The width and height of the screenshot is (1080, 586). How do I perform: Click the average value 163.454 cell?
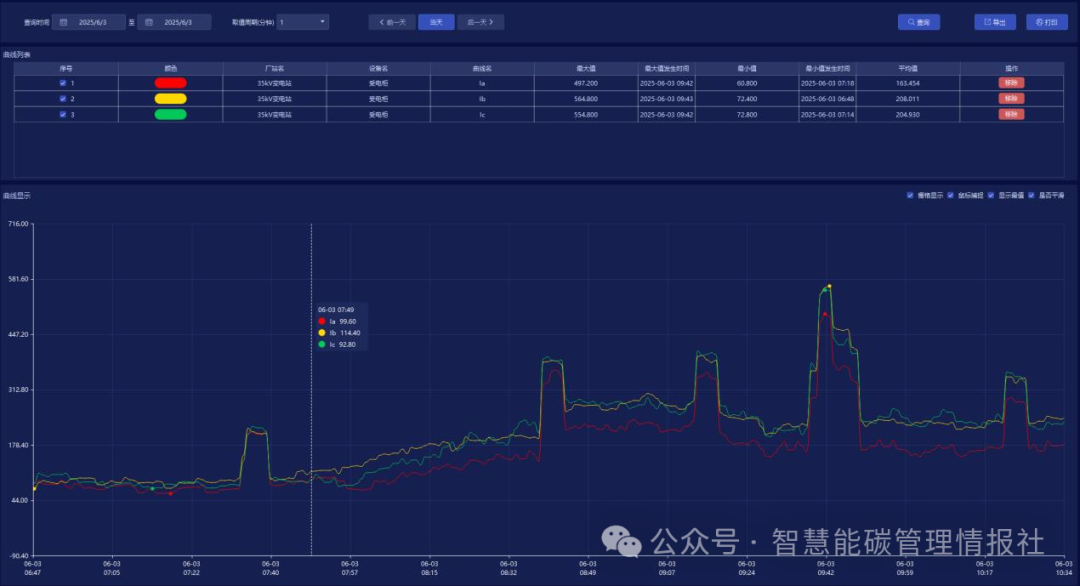click(908, 83)
